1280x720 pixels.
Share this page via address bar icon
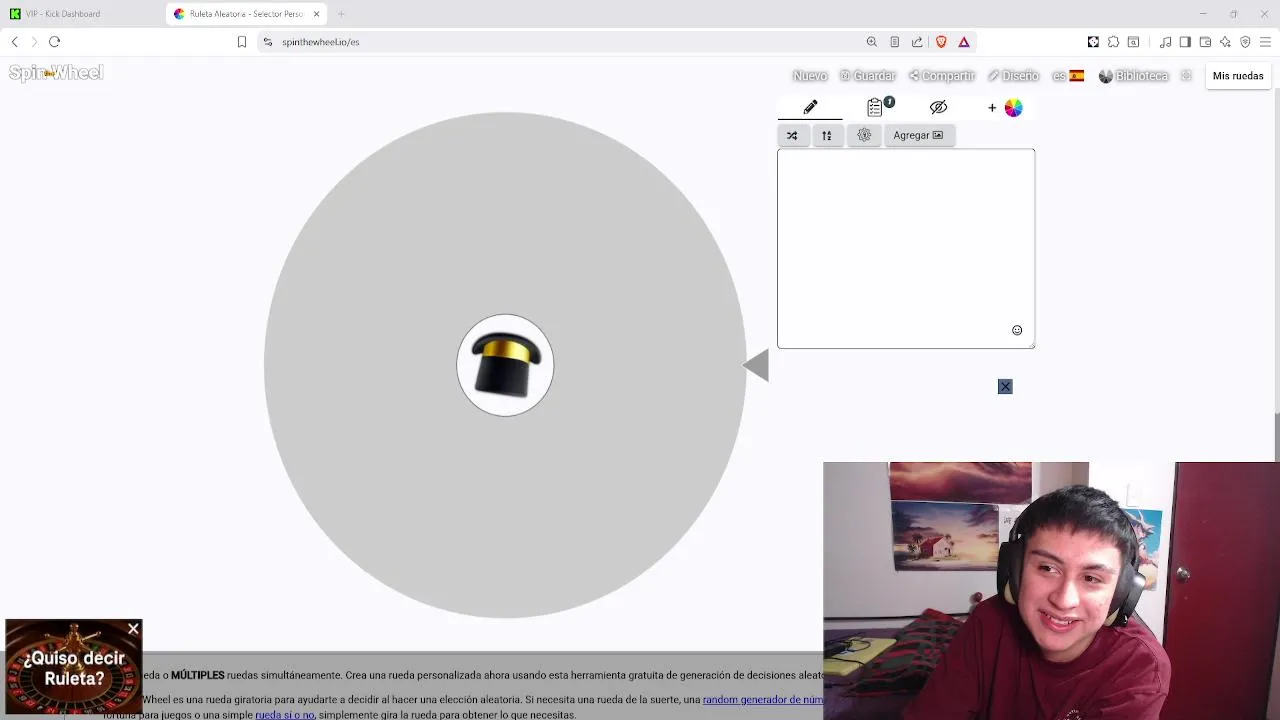(917, 42)
